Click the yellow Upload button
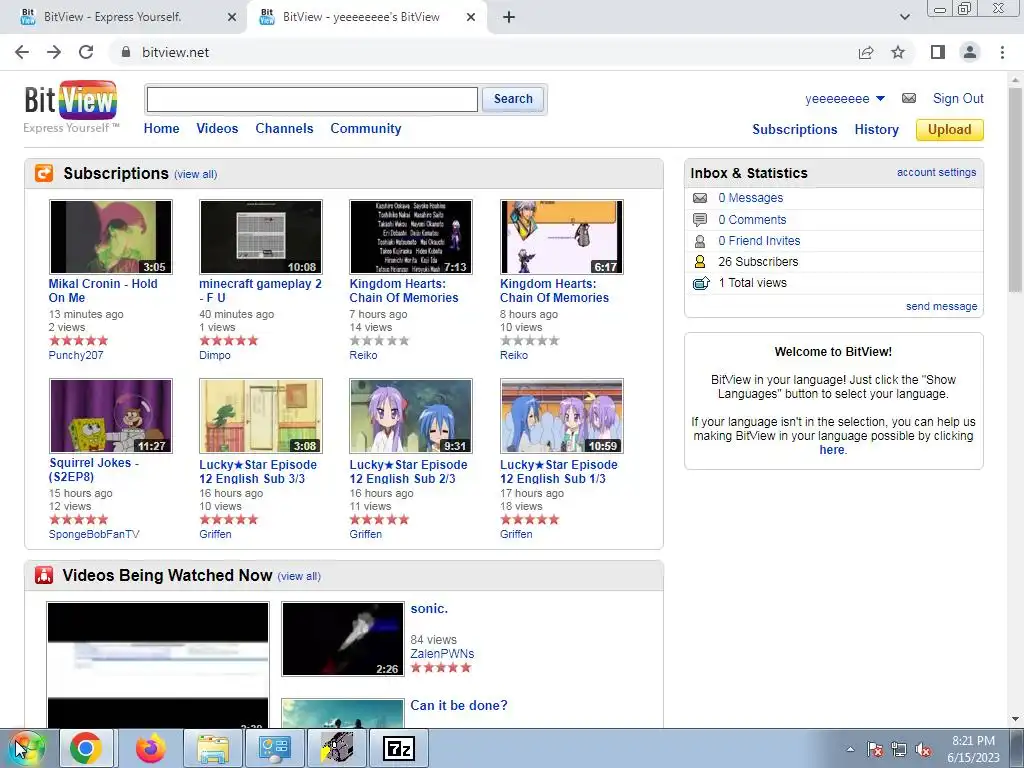The image size is (1024, 768). (950, 129)
